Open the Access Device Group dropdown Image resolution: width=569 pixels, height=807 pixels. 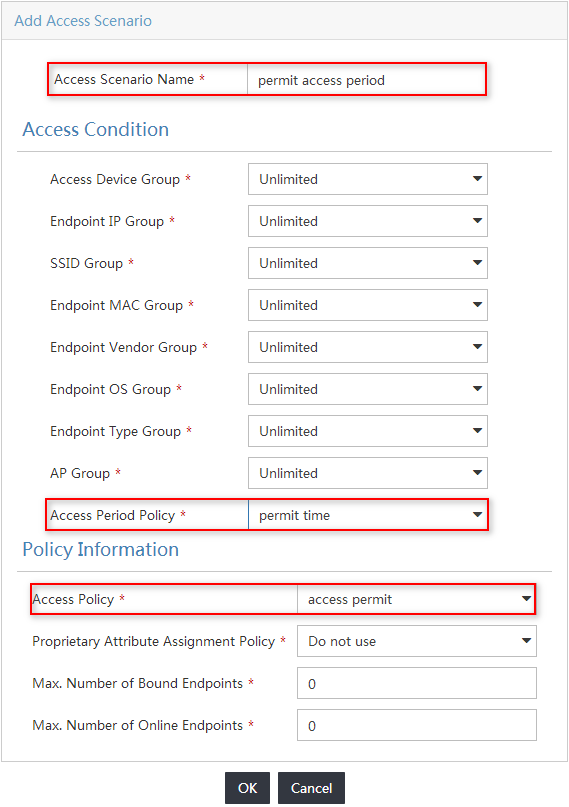[x=367, y=179]
